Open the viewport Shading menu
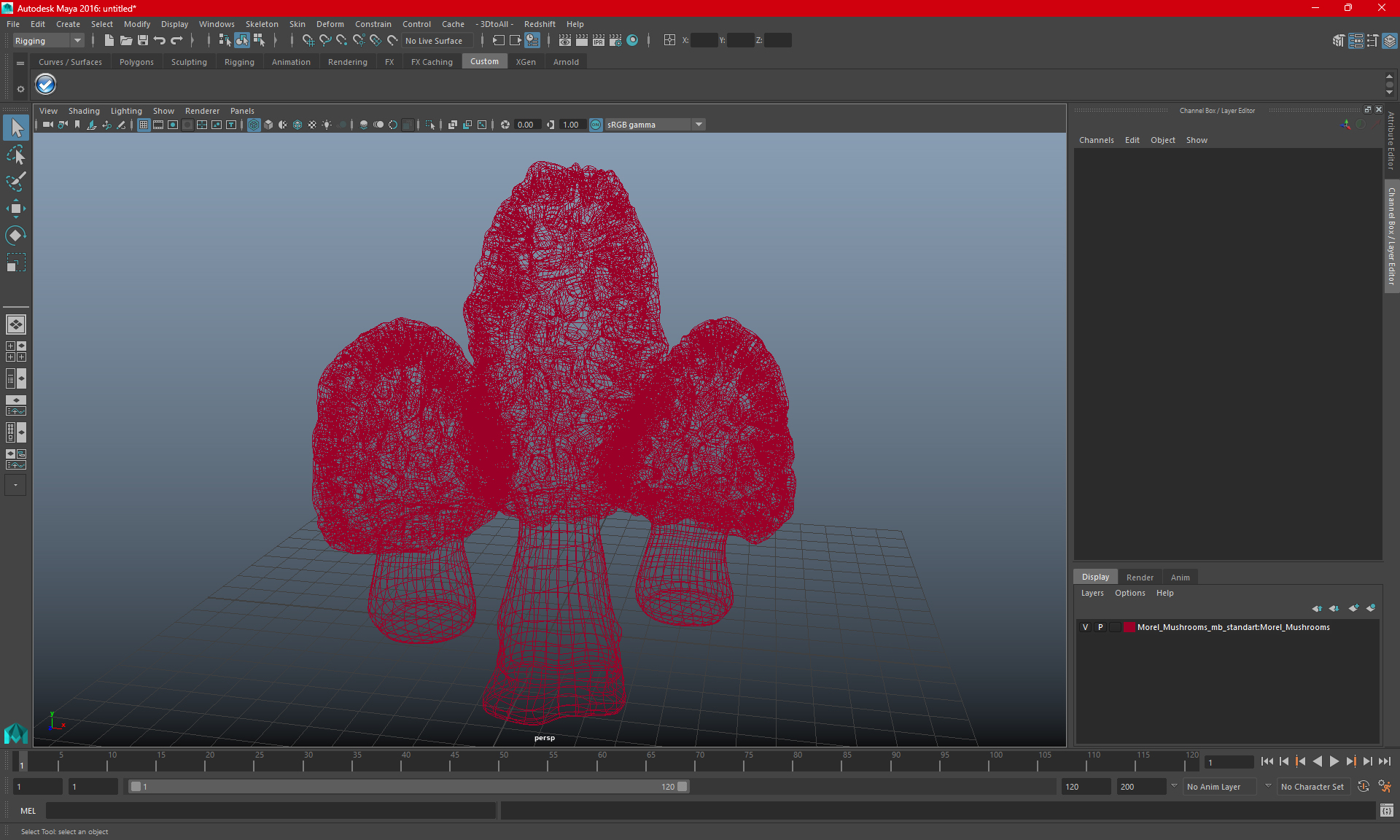The image size is (1400, 840). [x=84, y=111]
